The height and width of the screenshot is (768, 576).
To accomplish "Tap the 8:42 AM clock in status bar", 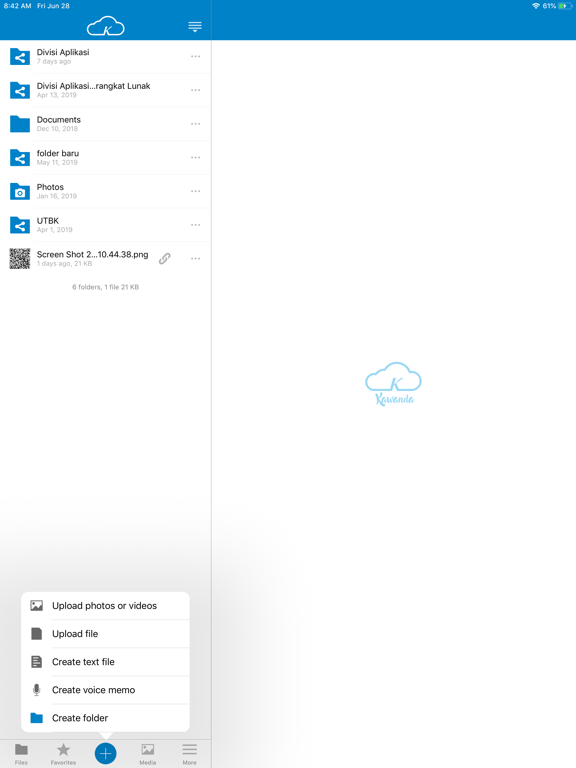I will [17, 6].
